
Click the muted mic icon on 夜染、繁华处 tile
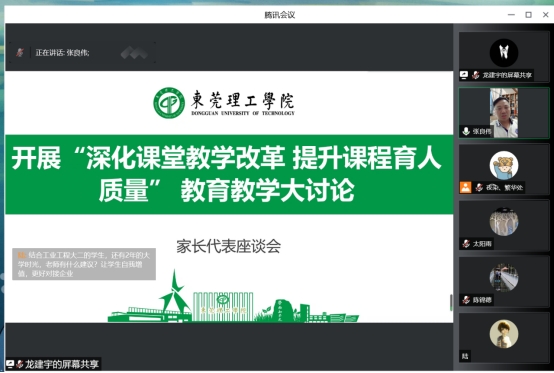point(479,187)
